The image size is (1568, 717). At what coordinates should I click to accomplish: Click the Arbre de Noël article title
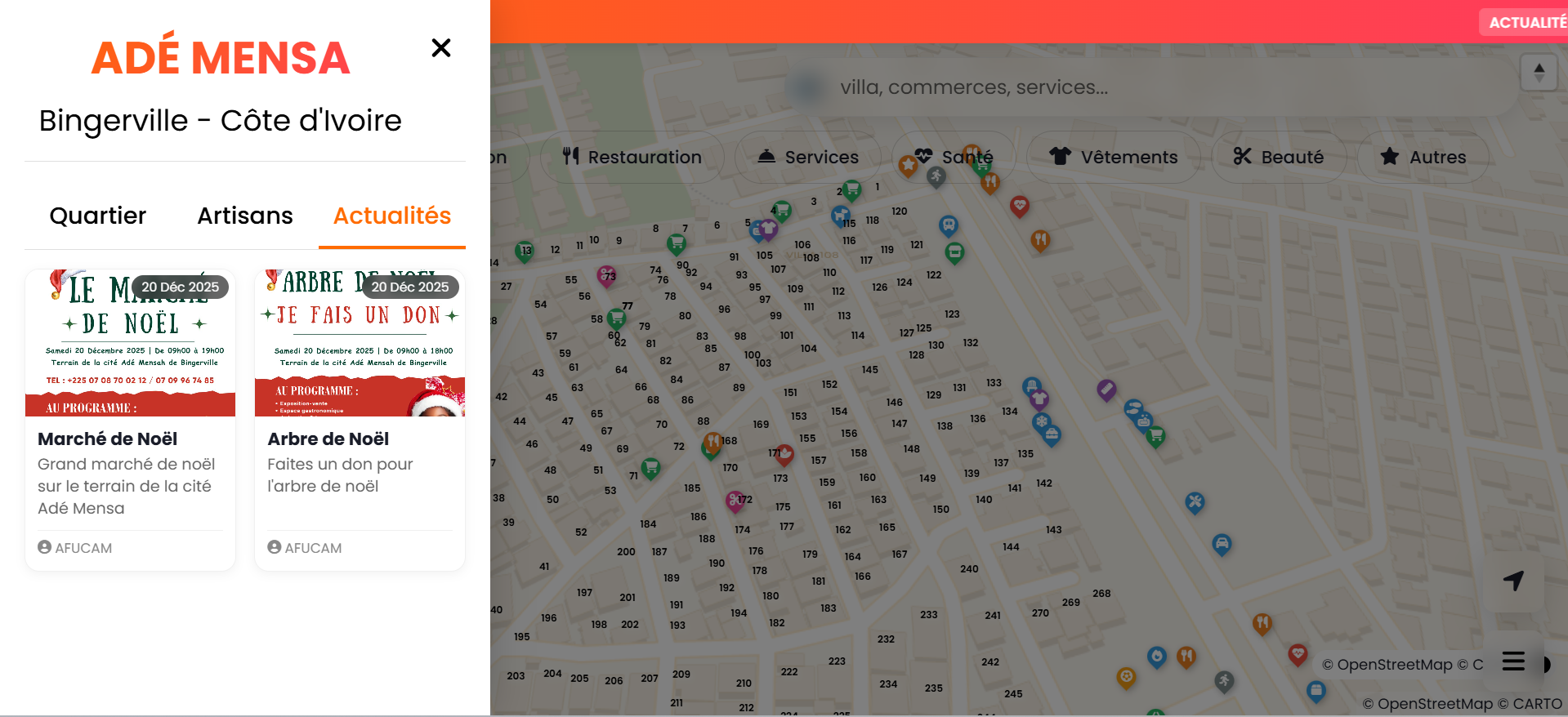[x=328, y=439]
